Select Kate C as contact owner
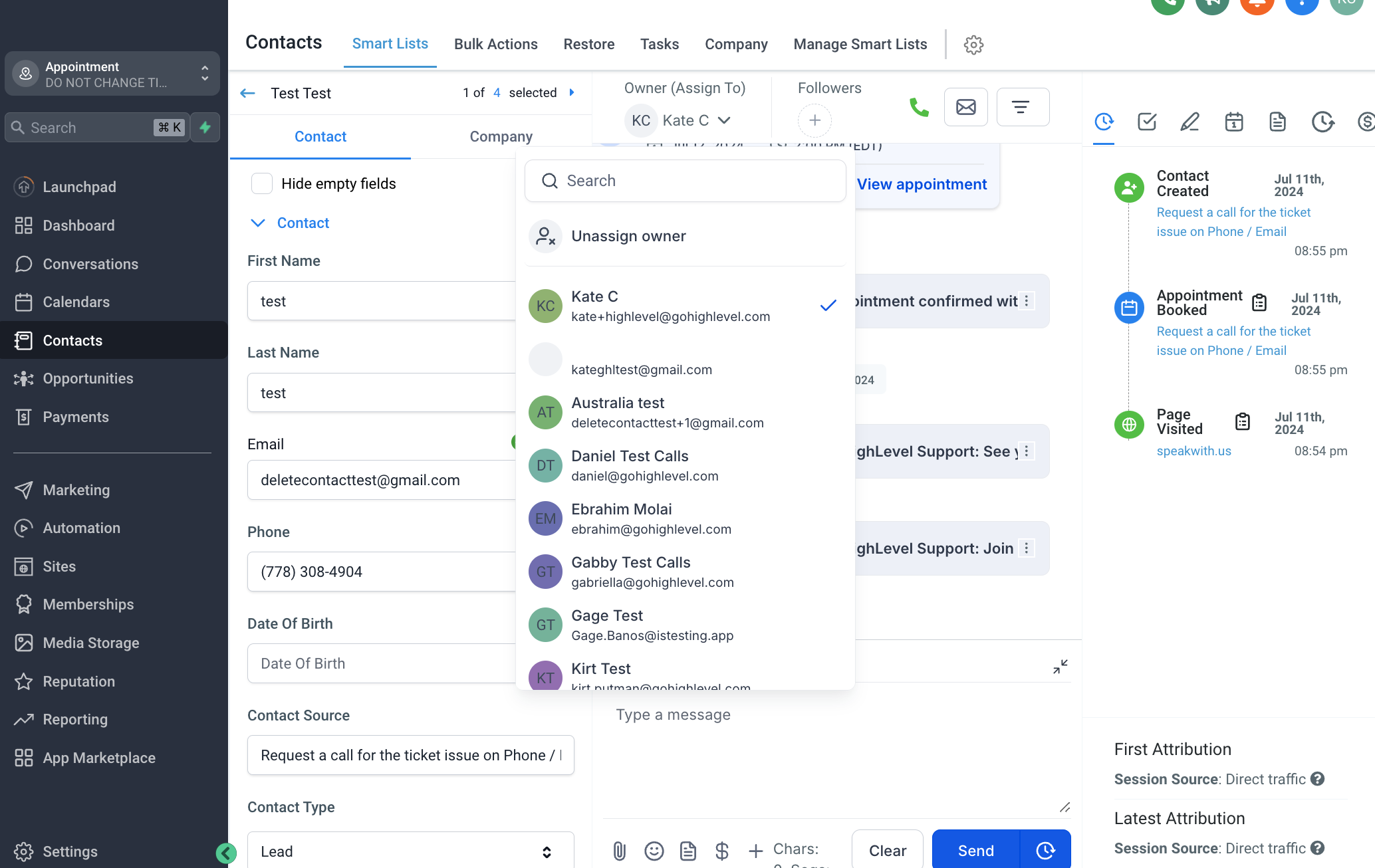1375x868 pixels. click(670, 306)
